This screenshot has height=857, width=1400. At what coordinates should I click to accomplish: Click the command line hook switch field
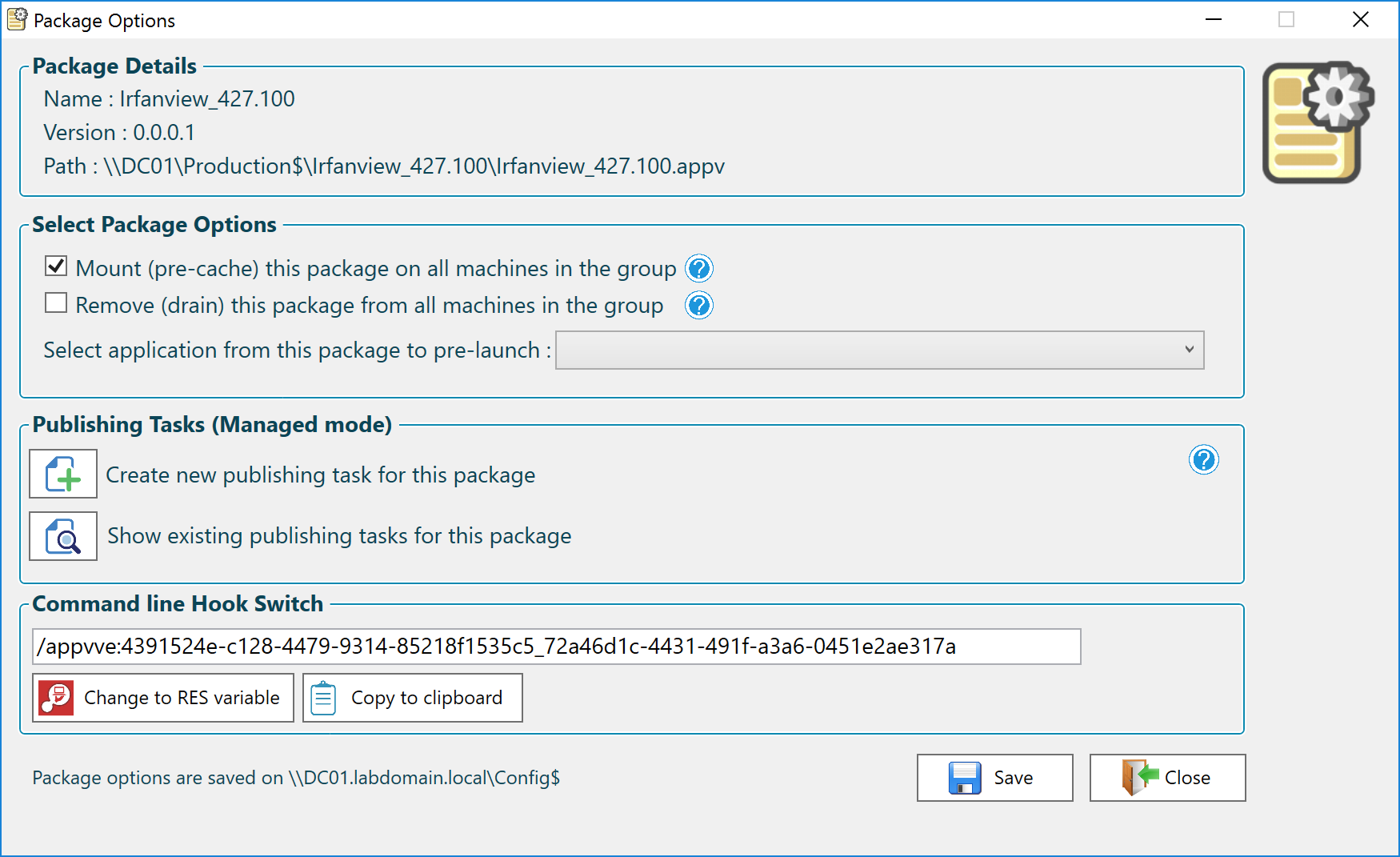coord(556,647)
